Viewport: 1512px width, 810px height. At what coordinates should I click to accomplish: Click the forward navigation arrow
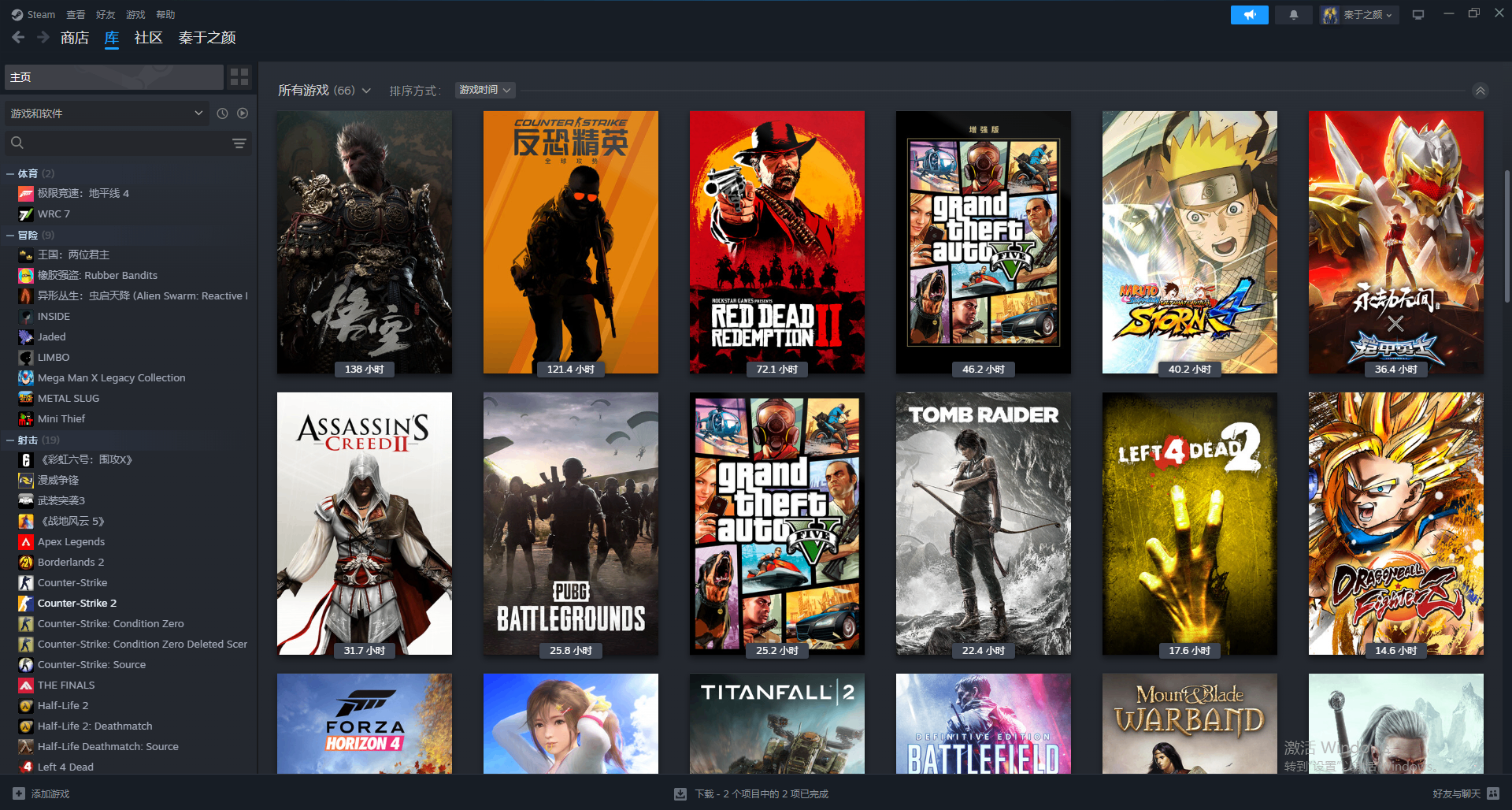[43, 37]
